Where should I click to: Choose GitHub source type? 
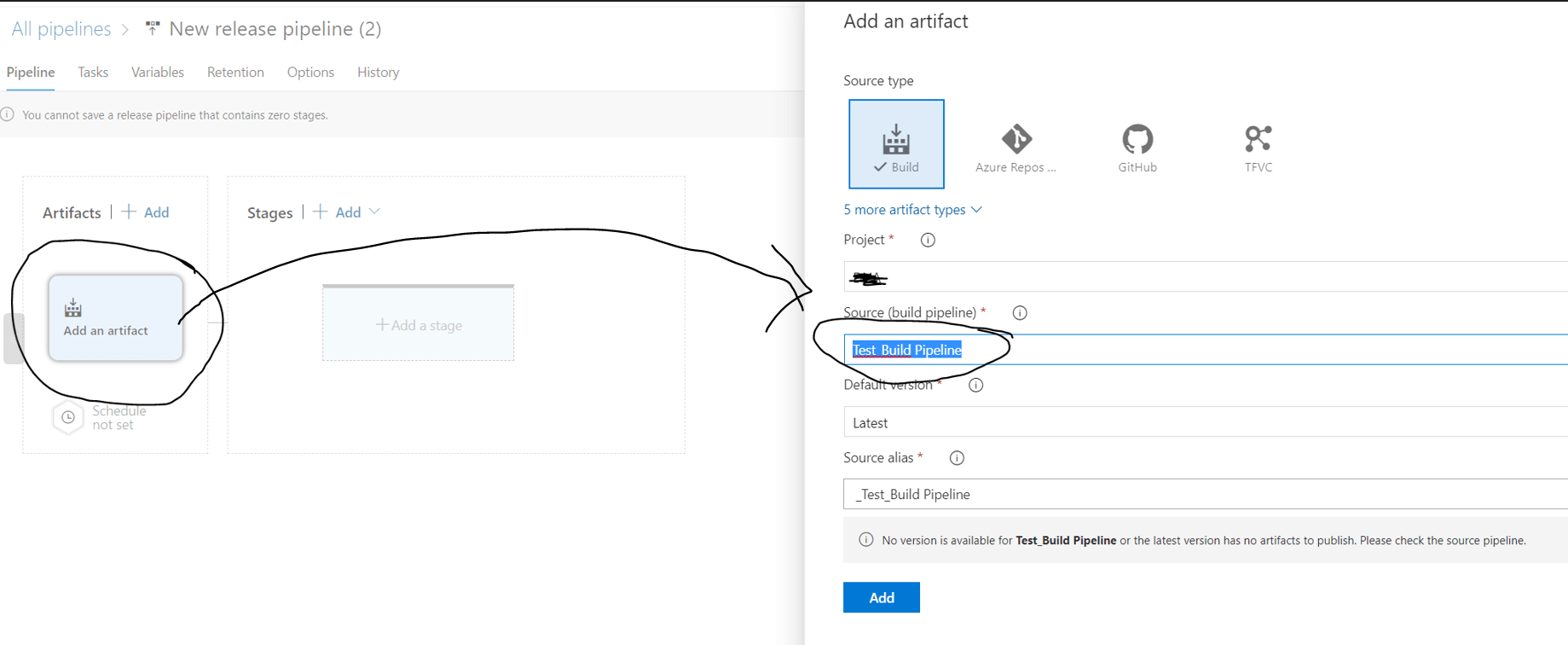tap(1137, 147)
